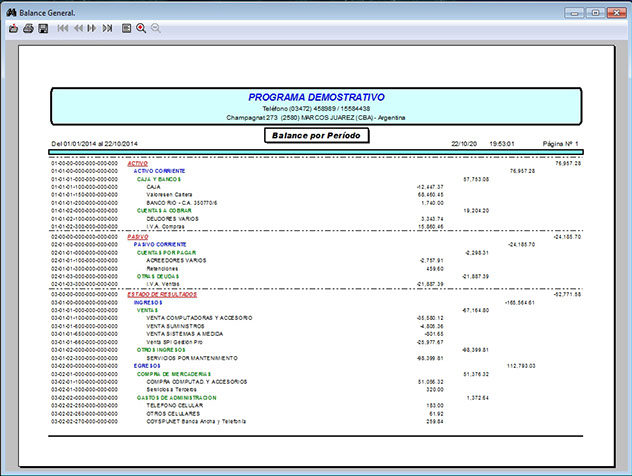Click the Página Nº 1 page label
The image size is (632, 476).
tap(561, 144)
